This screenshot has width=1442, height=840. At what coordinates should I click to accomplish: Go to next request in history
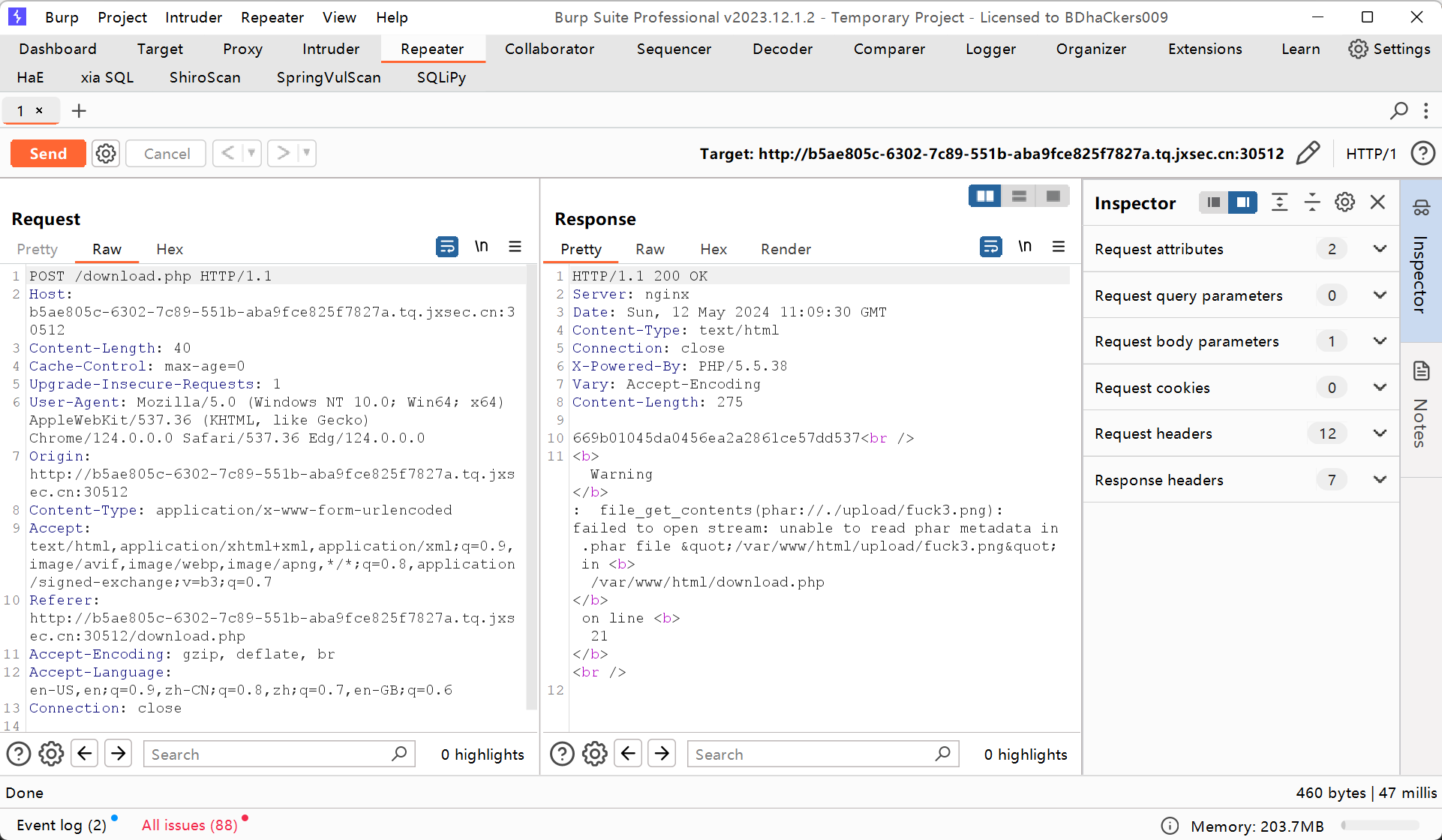click(x=283, y=153)
